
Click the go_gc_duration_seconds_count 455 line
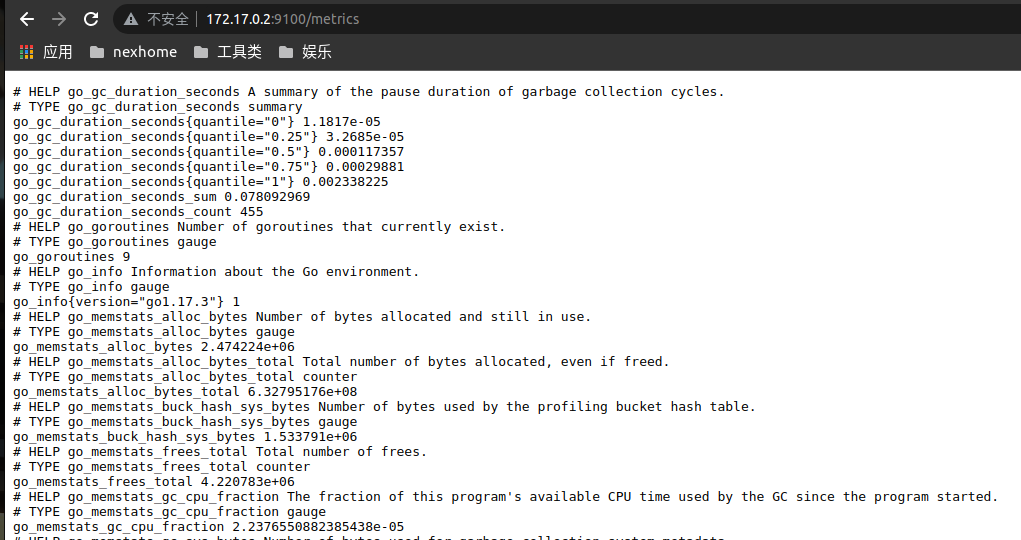pyautogui.click(x=138, y=212)
